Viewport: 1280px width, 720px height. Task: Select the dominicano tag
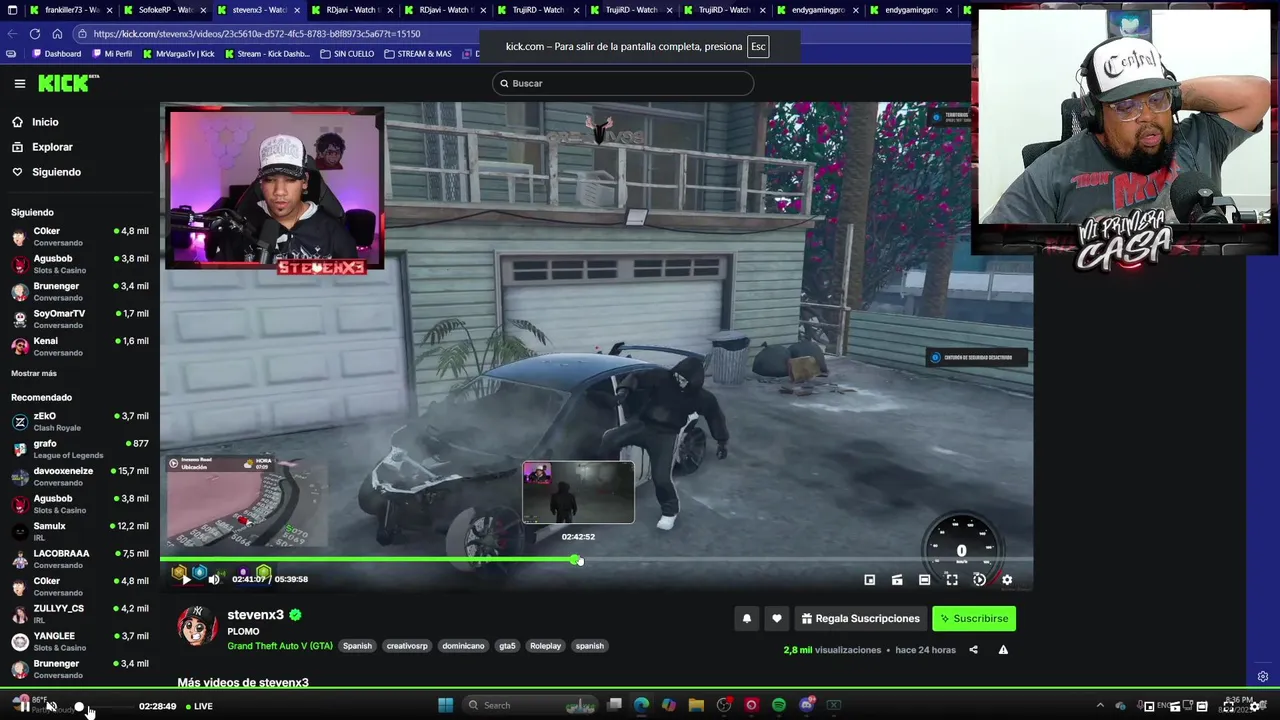pos(463,646)
